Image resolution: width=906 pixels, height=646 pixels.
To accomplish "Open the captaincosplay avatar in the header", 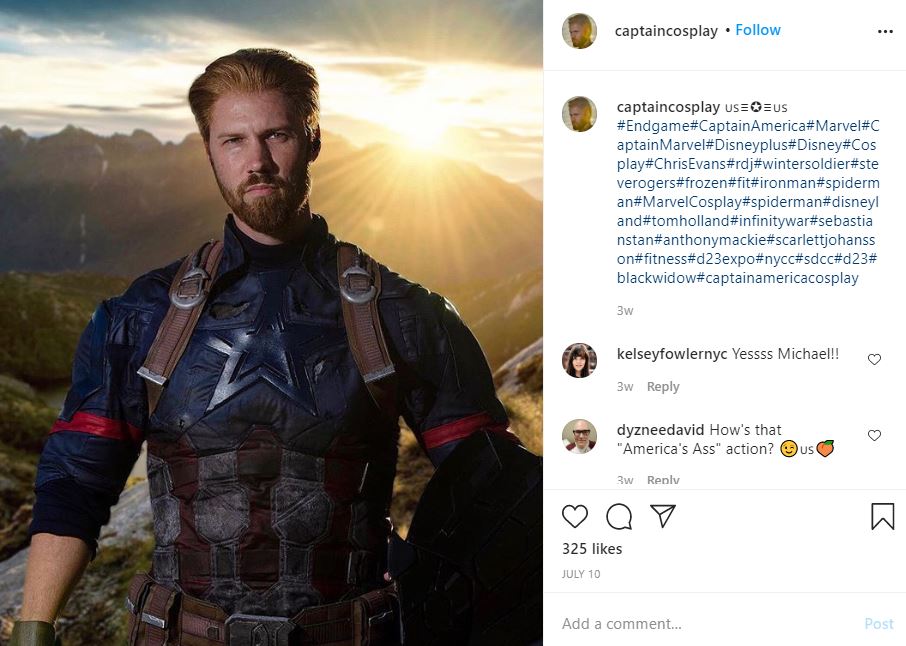I will click(x=579, y=31).
